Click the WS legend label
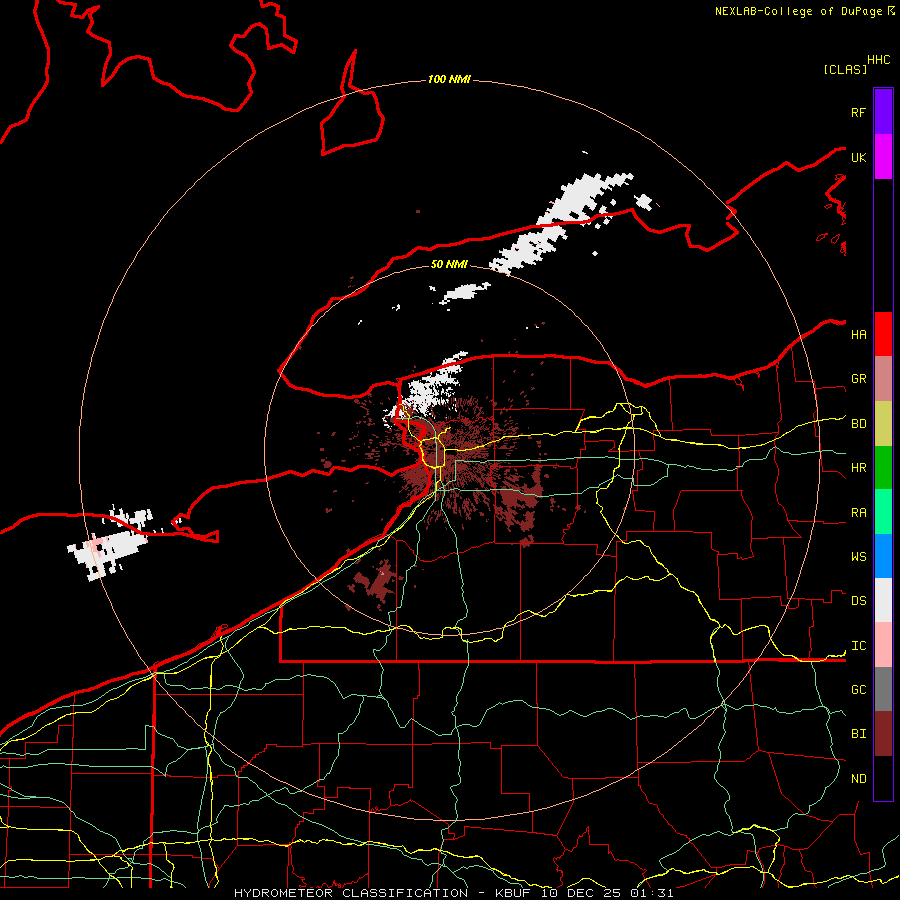Viewport: 900px width, 900px height. point(858,557)
